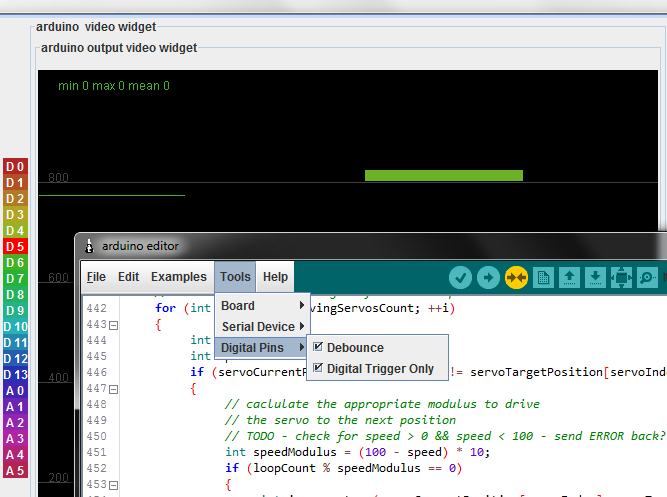Click the save sketch down-arrow icon
The height and width of the screenshot is (497, 667).
595,278
